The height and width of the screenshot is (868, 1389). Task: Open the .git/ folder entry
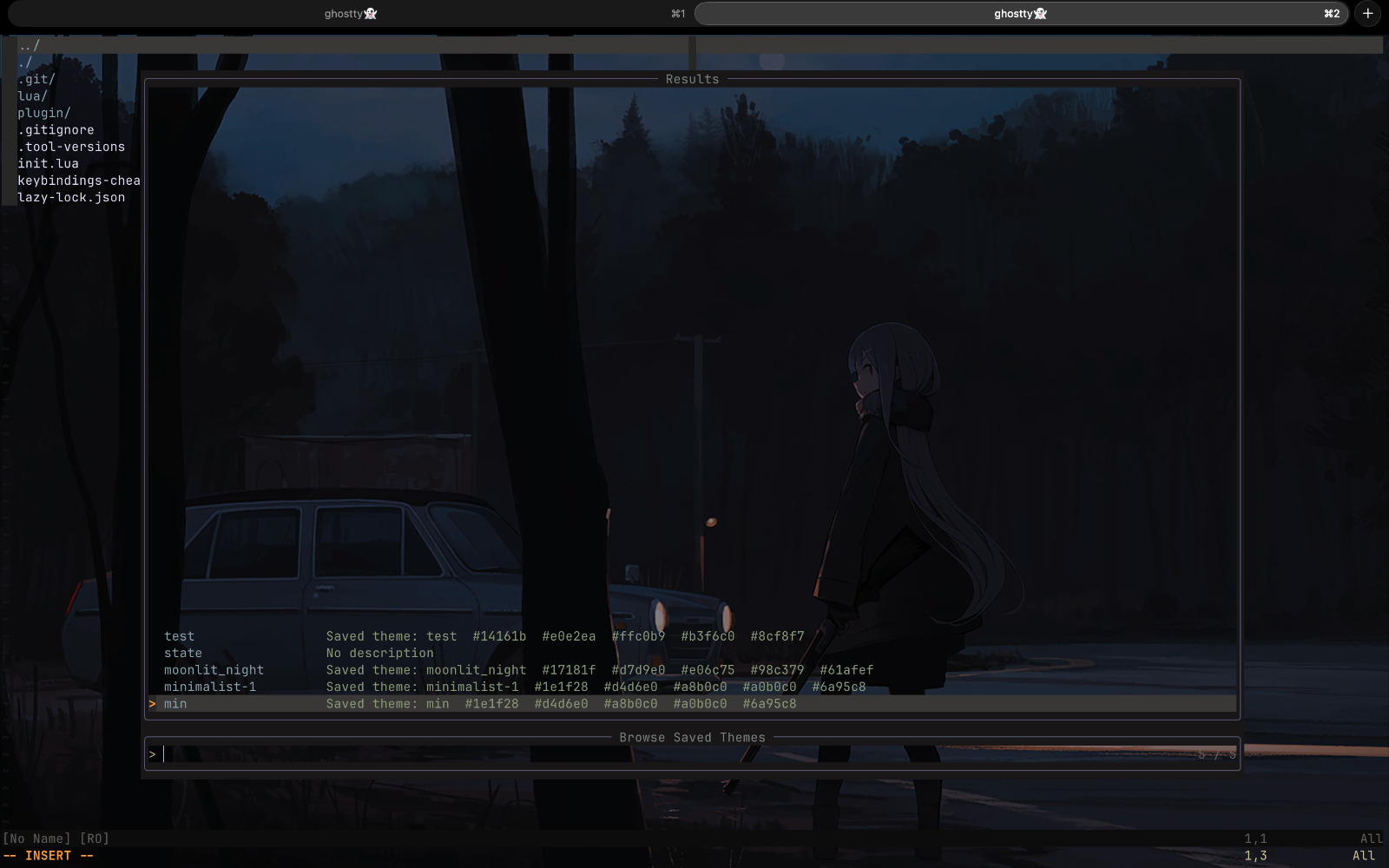tap(36, 78)
